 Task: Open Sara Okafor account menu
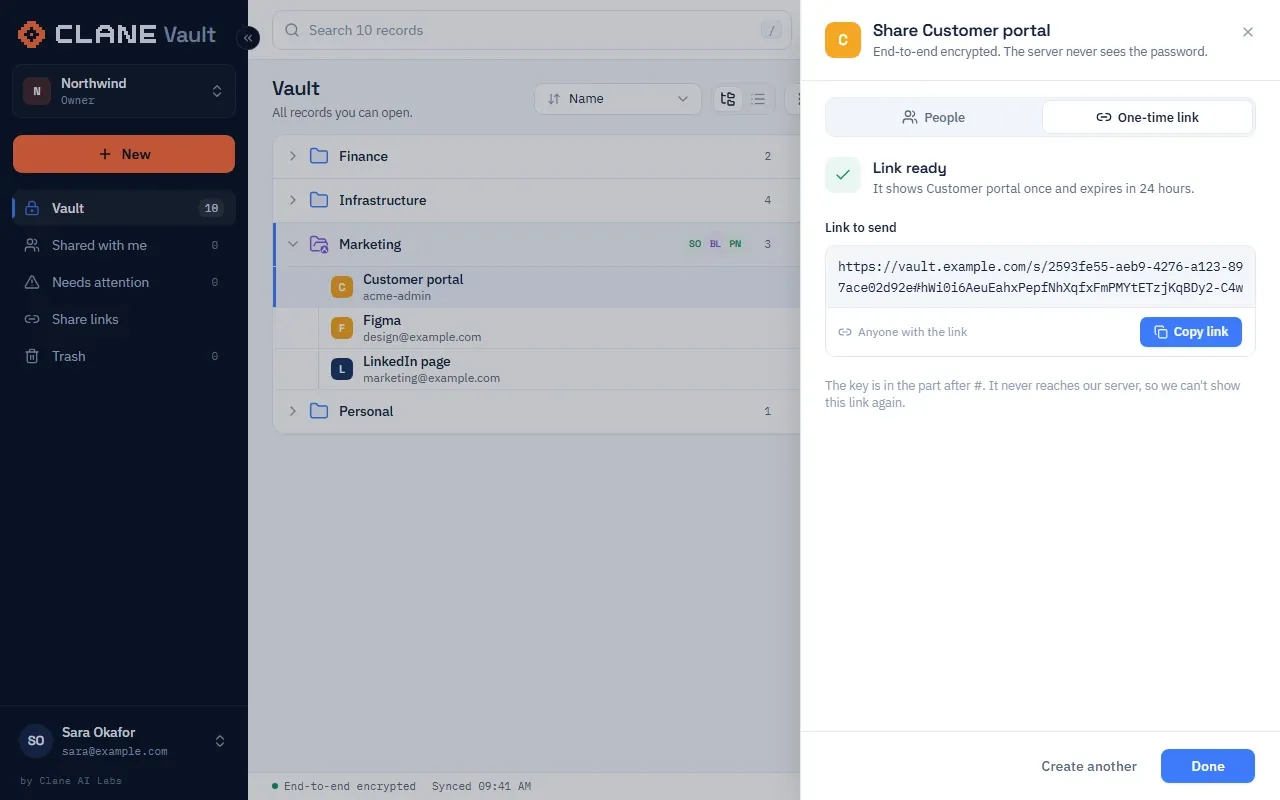(x=124, y=741)
